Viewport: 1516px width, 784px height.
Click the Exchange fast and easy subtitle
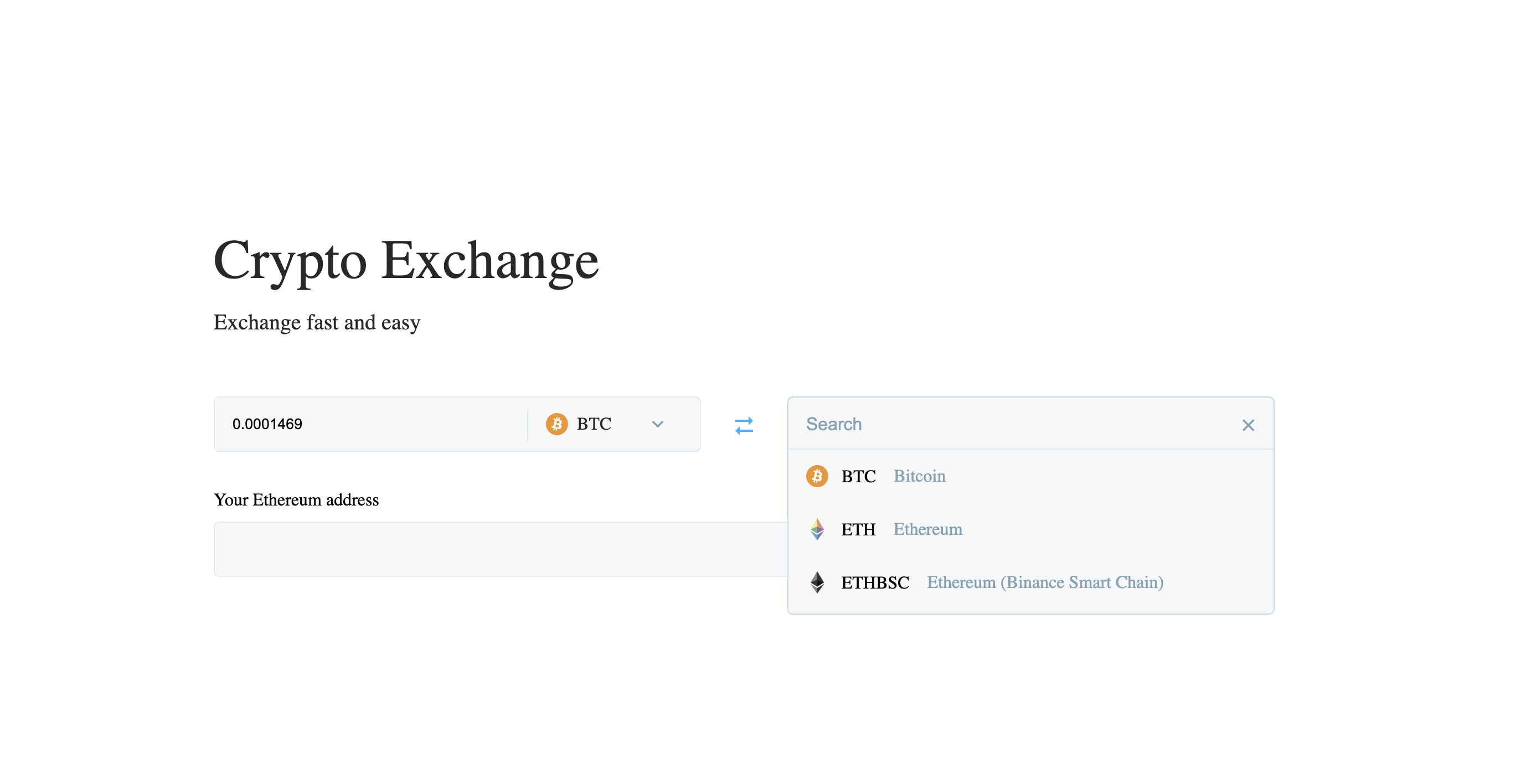pyautogui.click(x=317, y=323)
